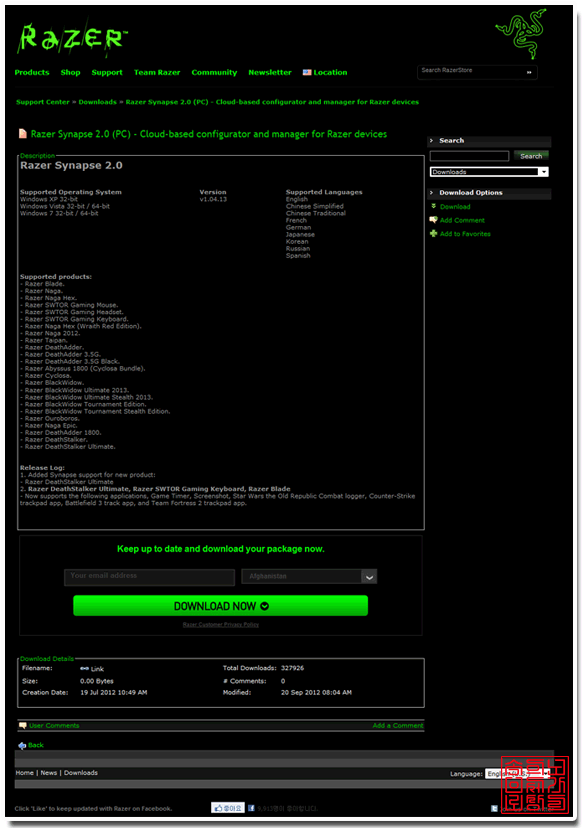Click the blue Back arrow icon
The image size is (582, 828).
pyautogui.click(x=22, y=746)
